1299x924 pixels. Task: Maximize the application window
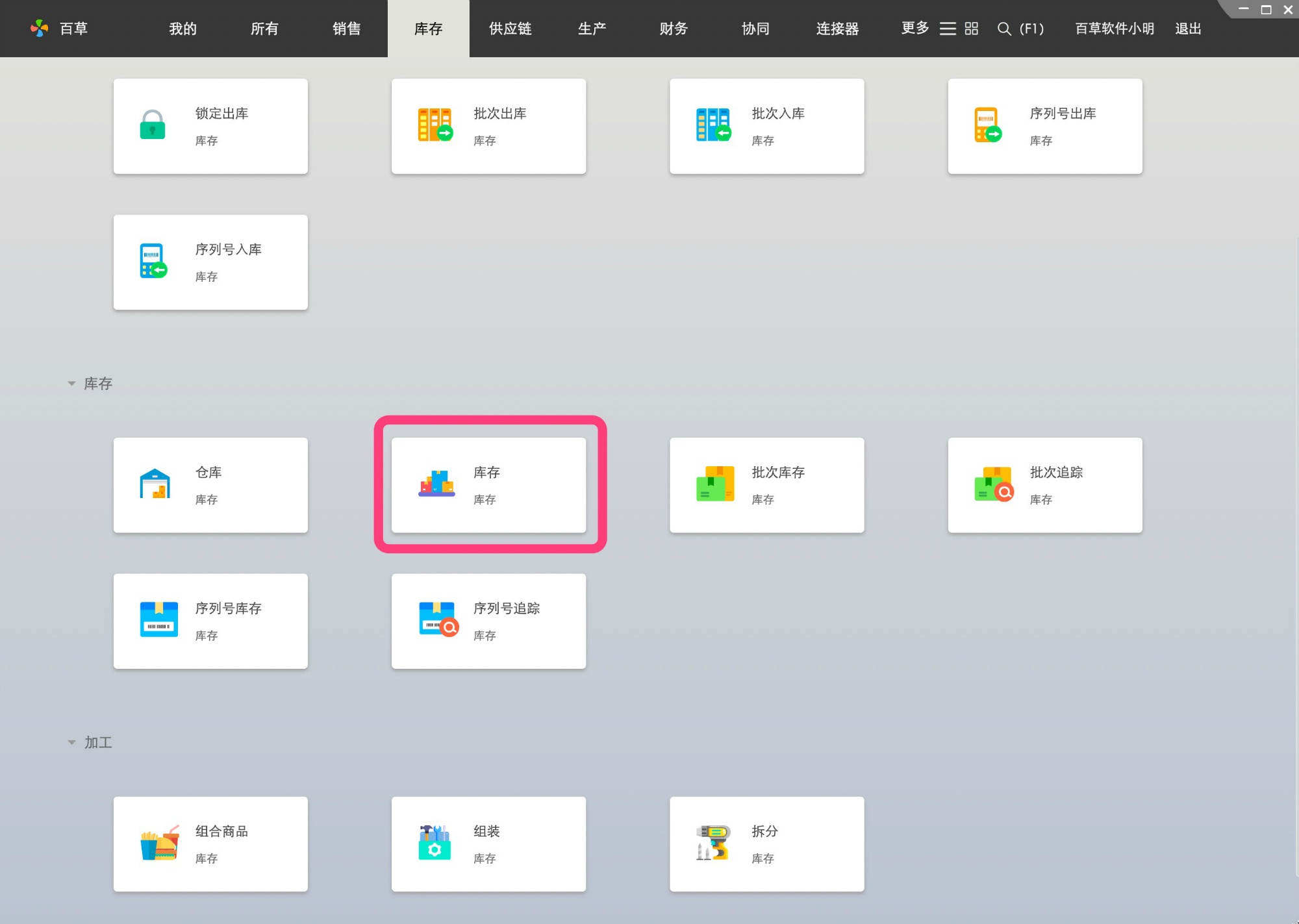pos(1266,9)
